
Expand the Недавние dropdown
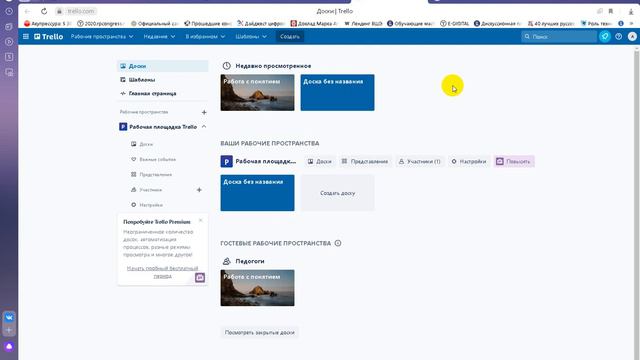point(159,36)
